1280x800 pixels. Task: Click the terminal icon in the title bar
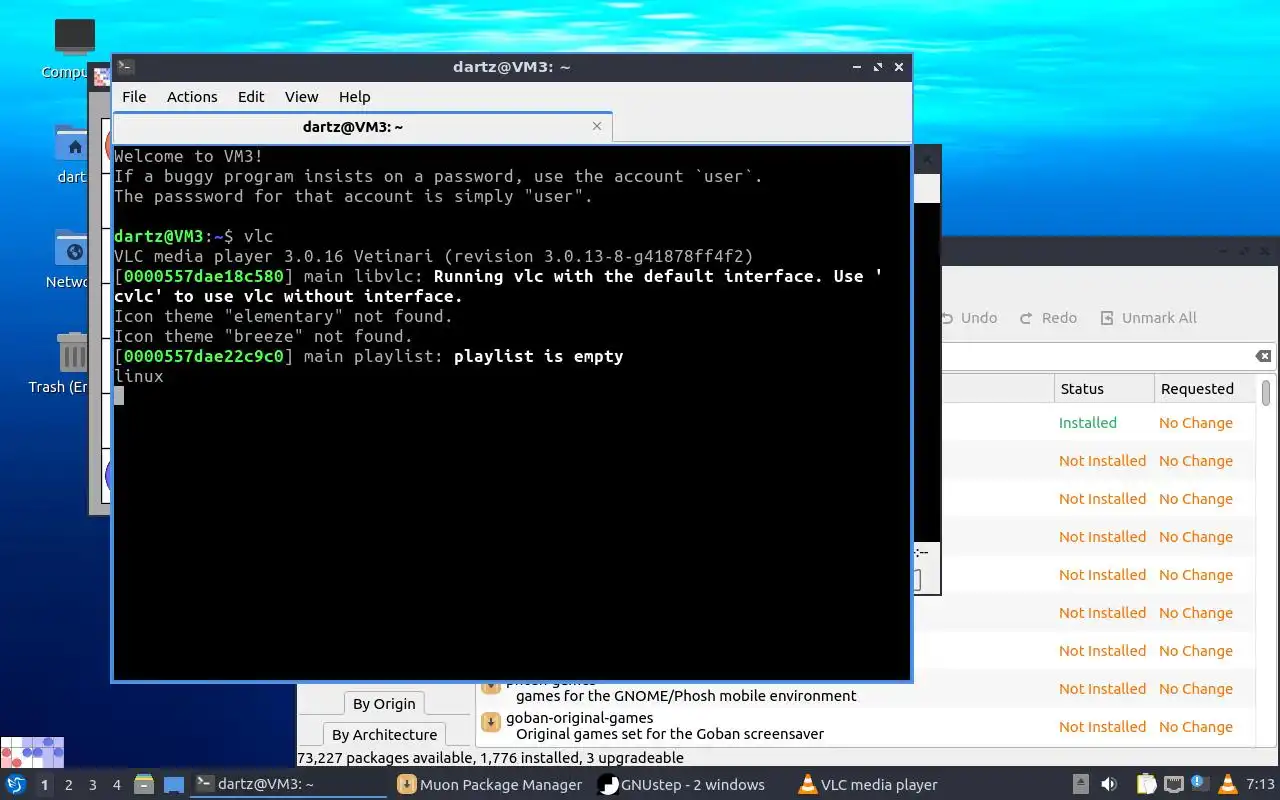125,67
